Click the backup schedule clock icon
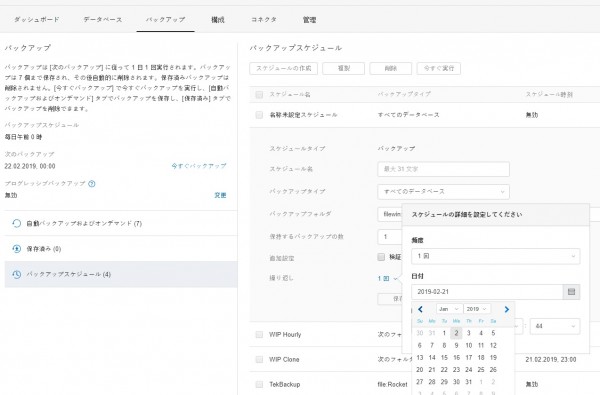600x395 pixels. (16, 274)
